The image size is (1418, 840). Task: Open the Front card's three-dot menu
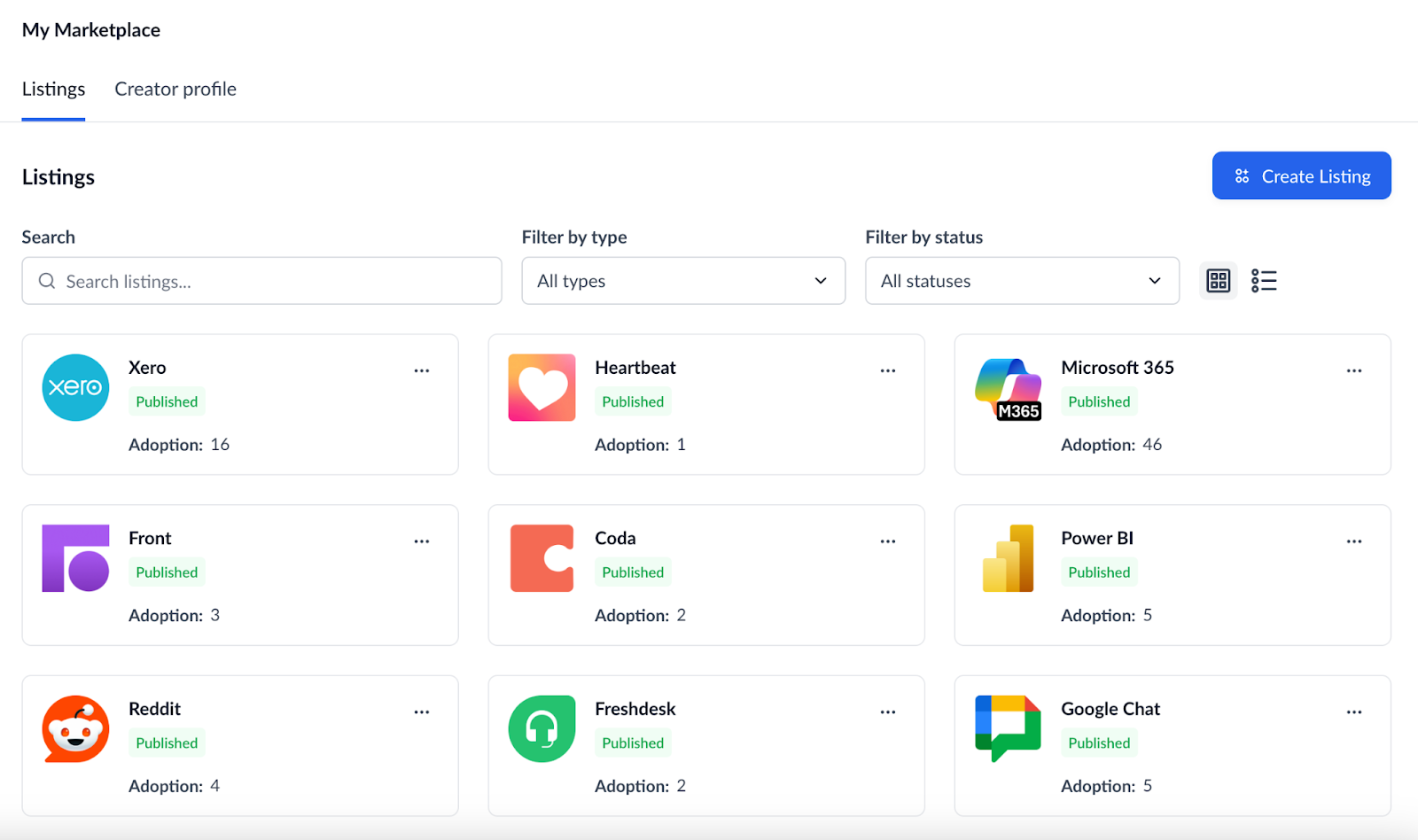pos(422,541)
